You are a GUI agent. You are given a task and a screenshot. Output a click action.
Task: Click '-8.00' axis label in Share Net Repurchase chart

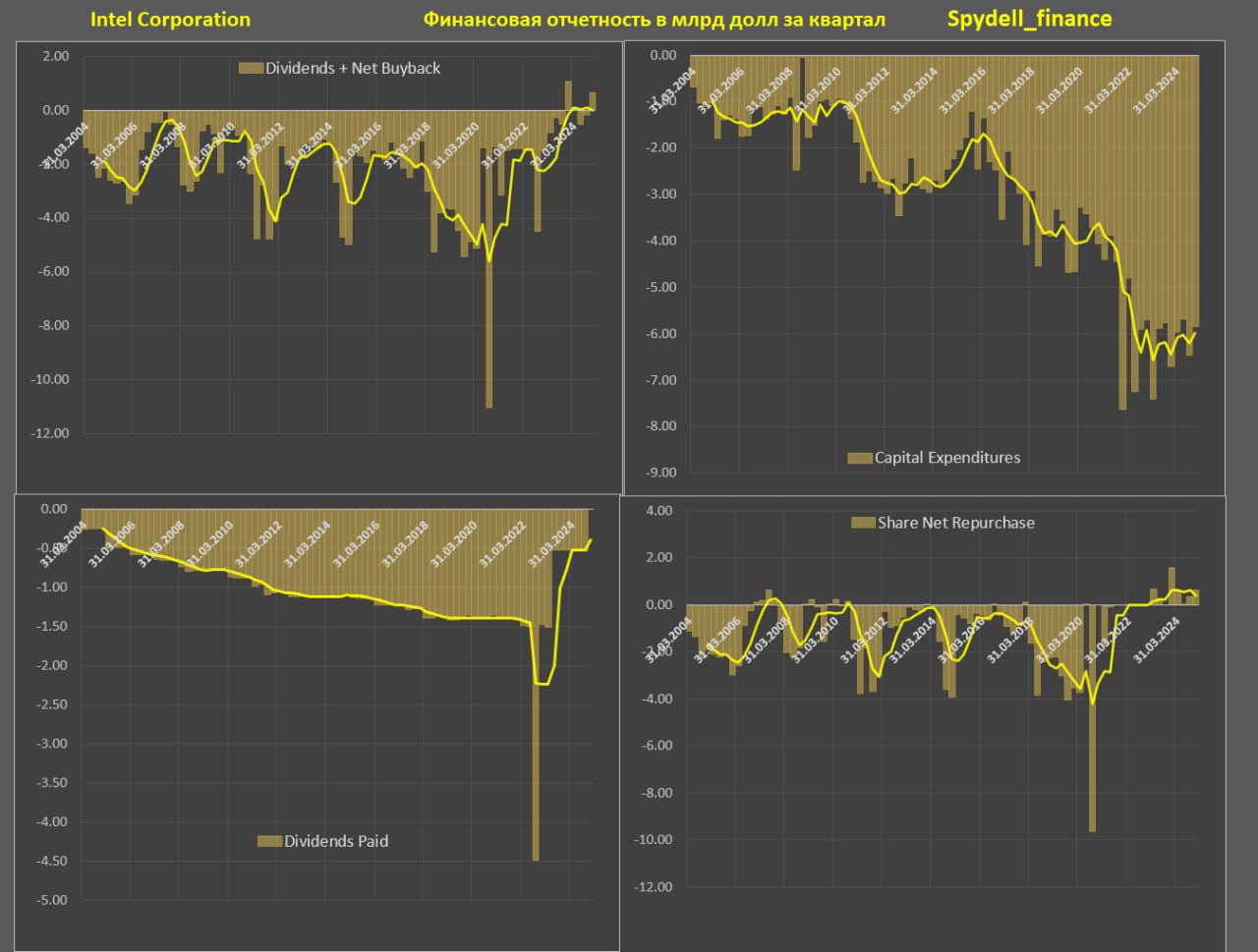658,793
